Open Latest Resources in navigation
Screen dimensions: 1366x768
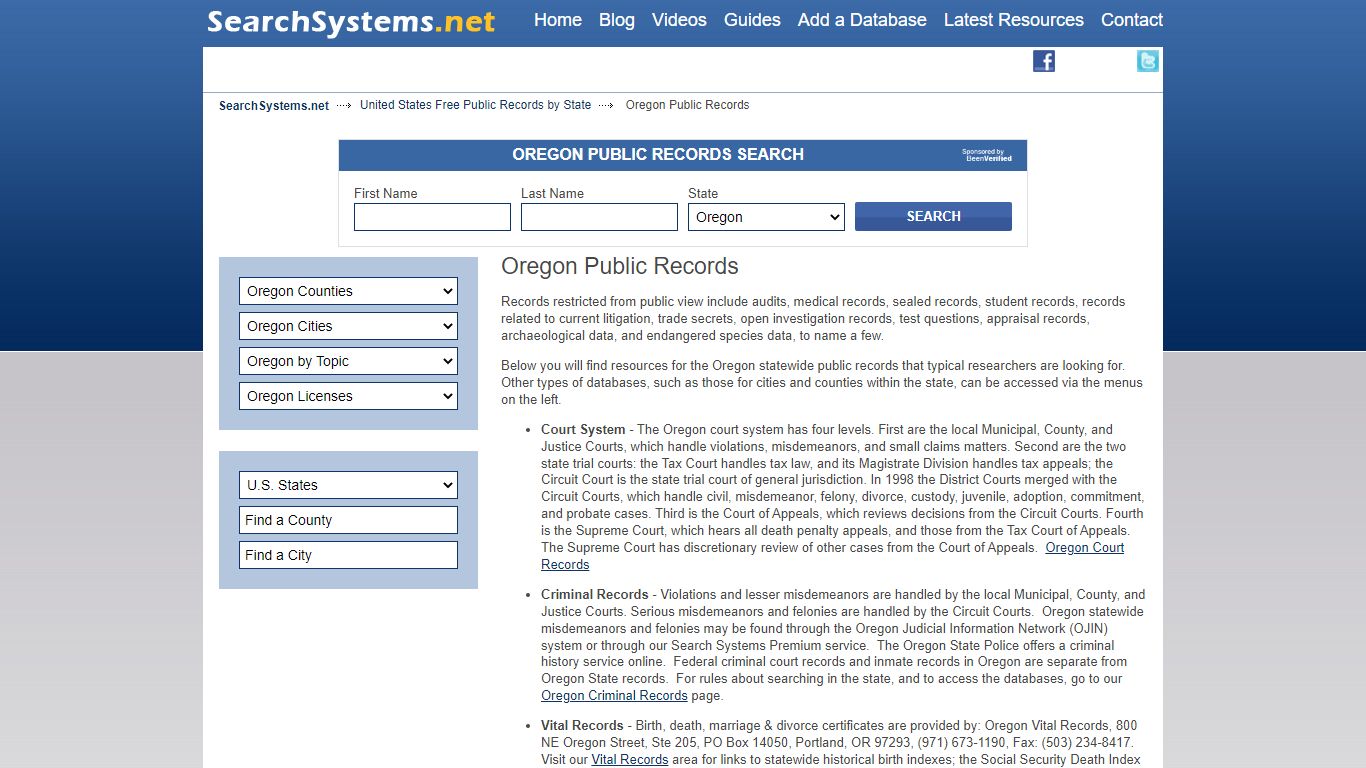1014,20
